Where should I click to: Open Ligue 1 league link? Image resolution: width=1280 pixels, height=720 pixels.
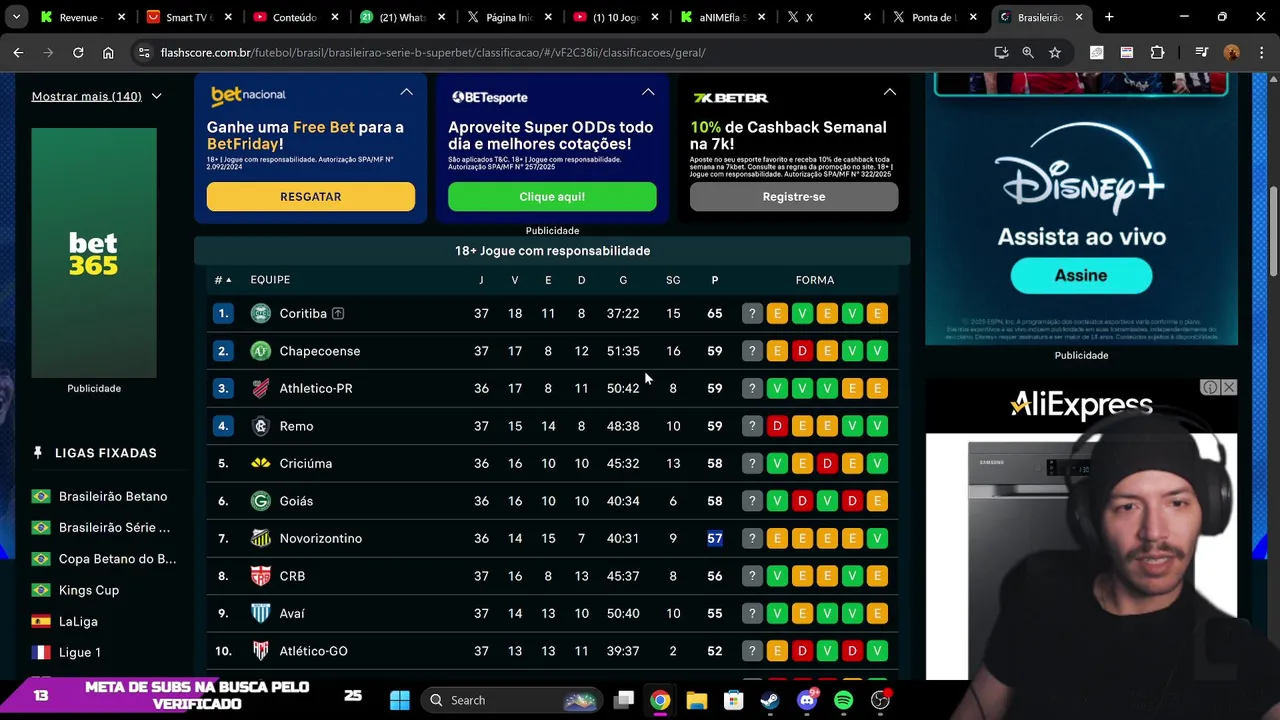click(80, 652)
